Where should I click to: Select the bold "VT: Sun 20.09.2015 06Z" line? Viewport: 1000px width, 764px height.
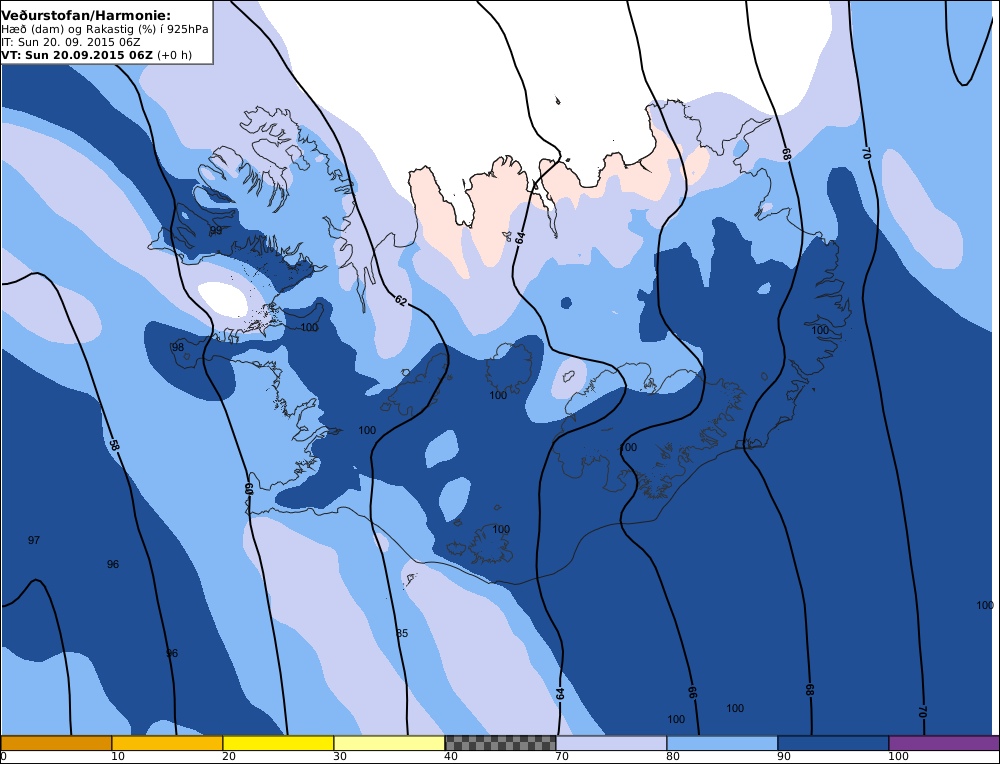[77, 55]
